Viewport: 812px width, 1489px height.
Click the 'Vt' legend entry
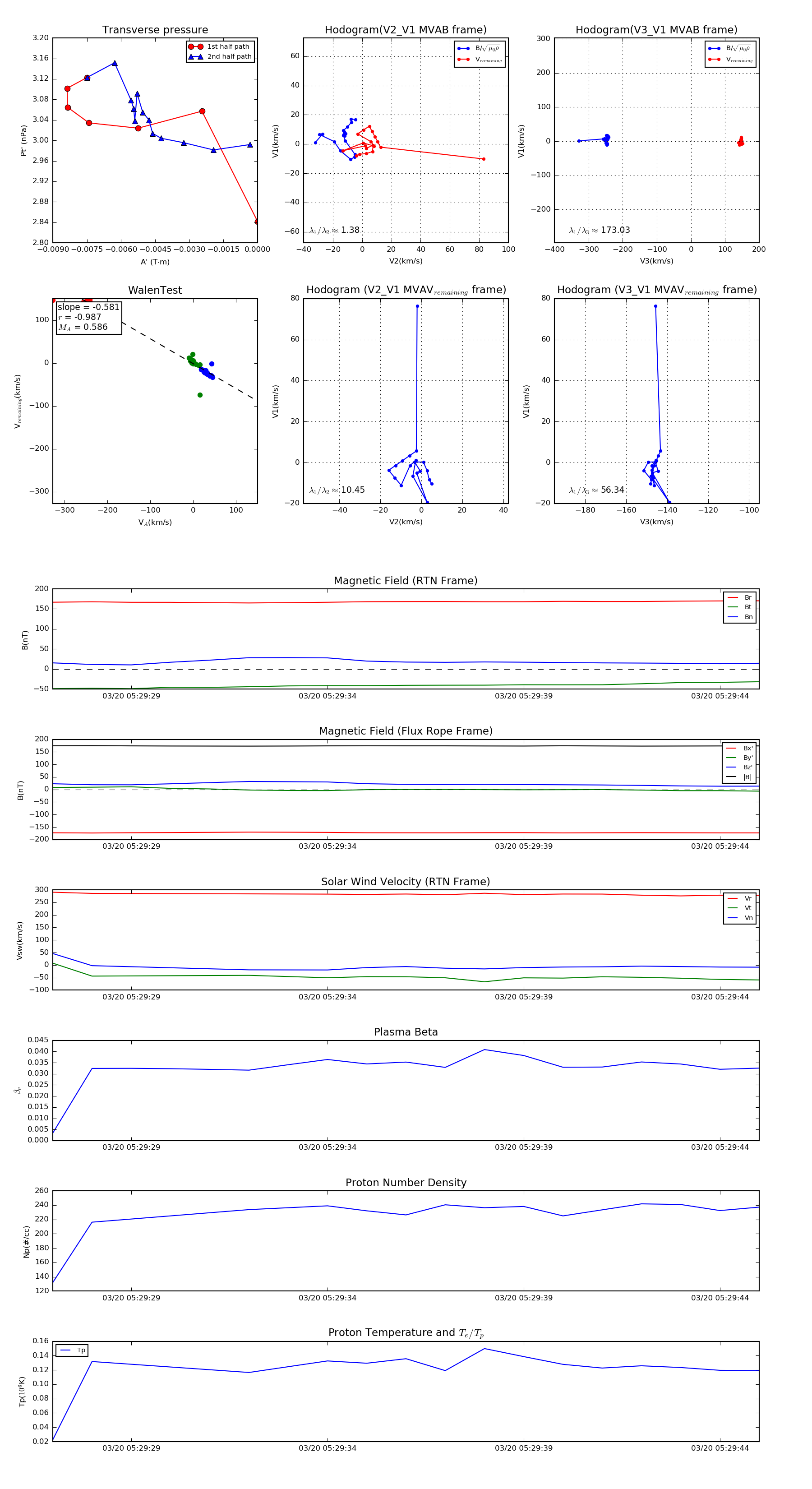pos(740,908)
